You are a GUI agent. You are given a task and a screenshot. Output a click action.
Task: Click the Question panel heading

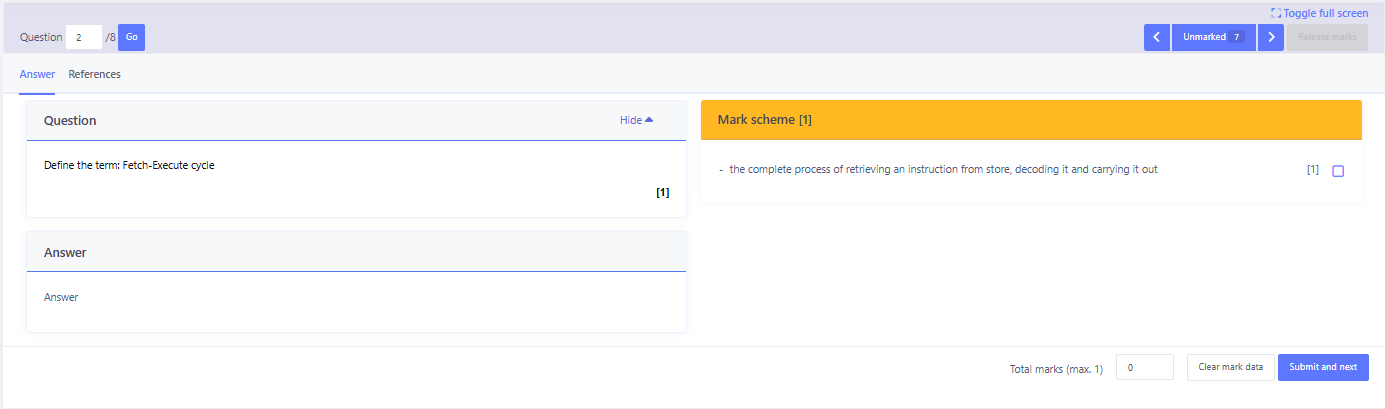click(x=70, y=120)
